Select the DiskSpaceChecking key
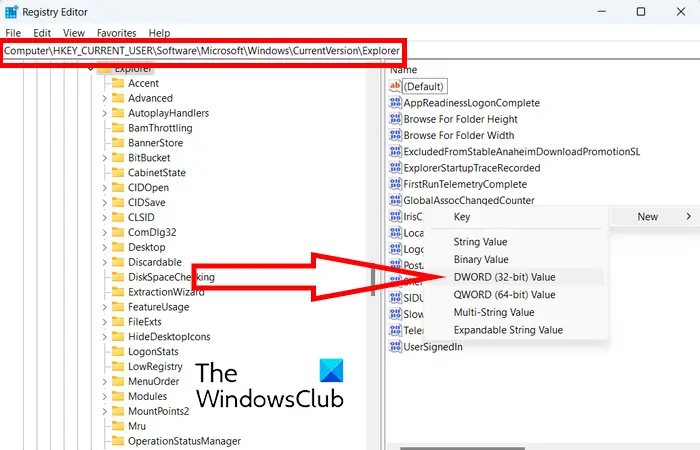Viewport: 700px width, 450px height. tap(171, 277)
